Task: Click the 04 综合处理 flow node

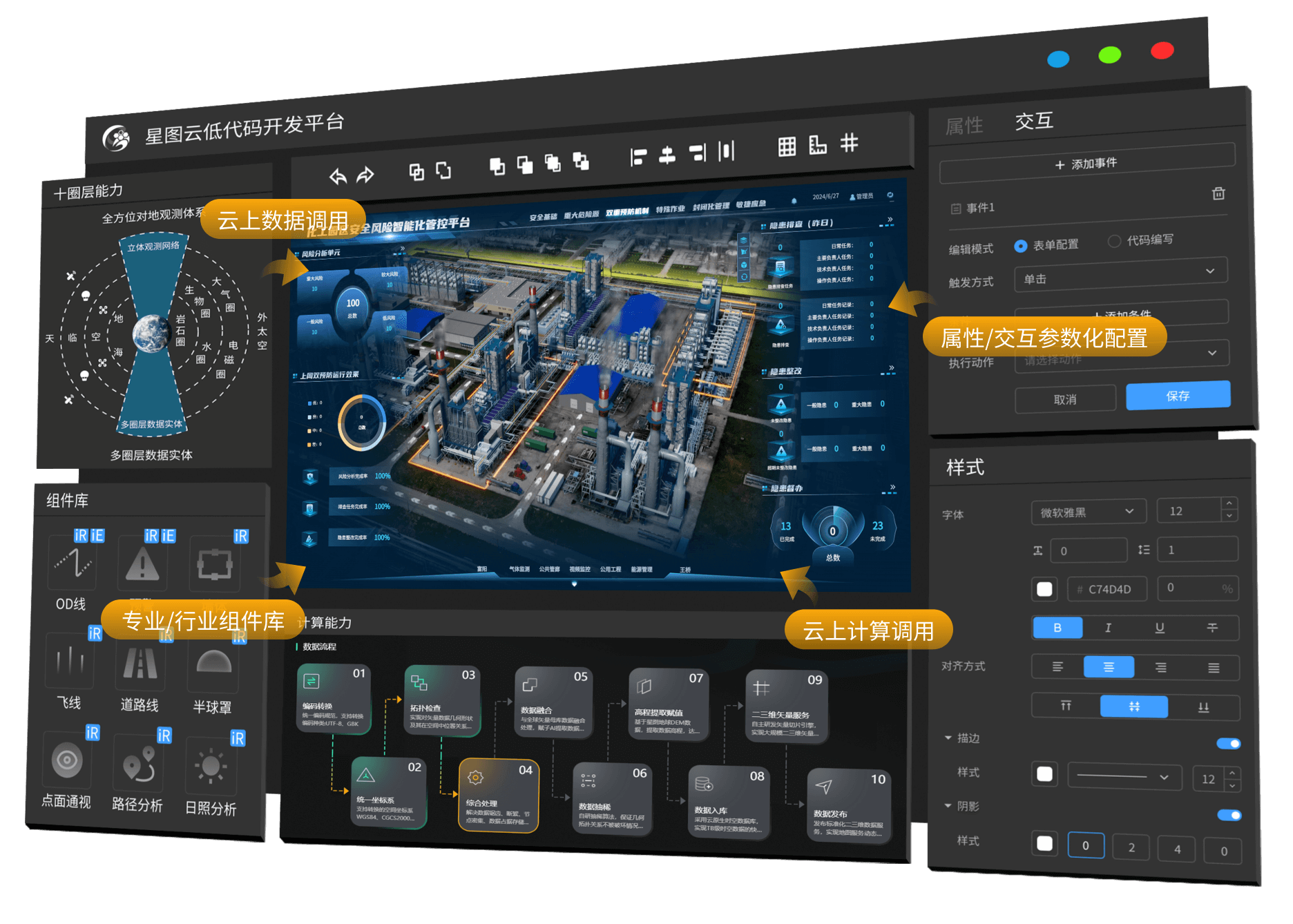Action: click(498, 794)
